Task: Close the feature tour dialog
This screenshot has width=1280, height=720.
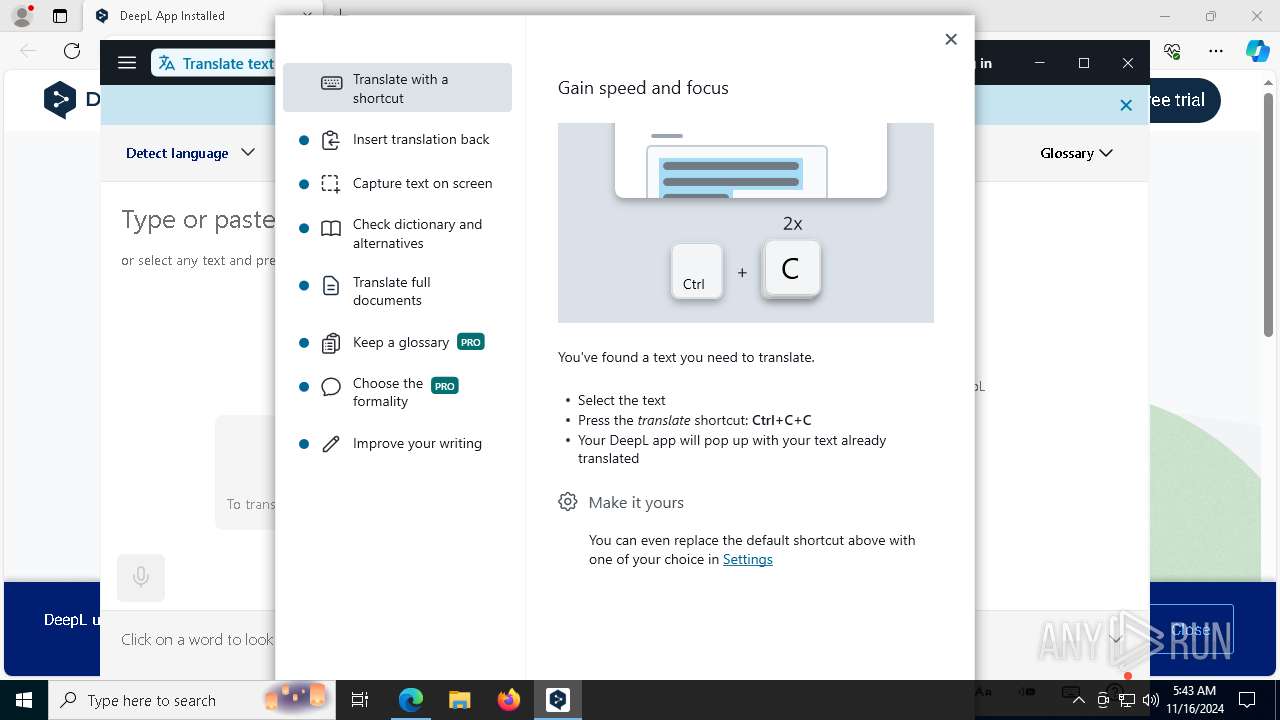Action: tap(951, 39)
